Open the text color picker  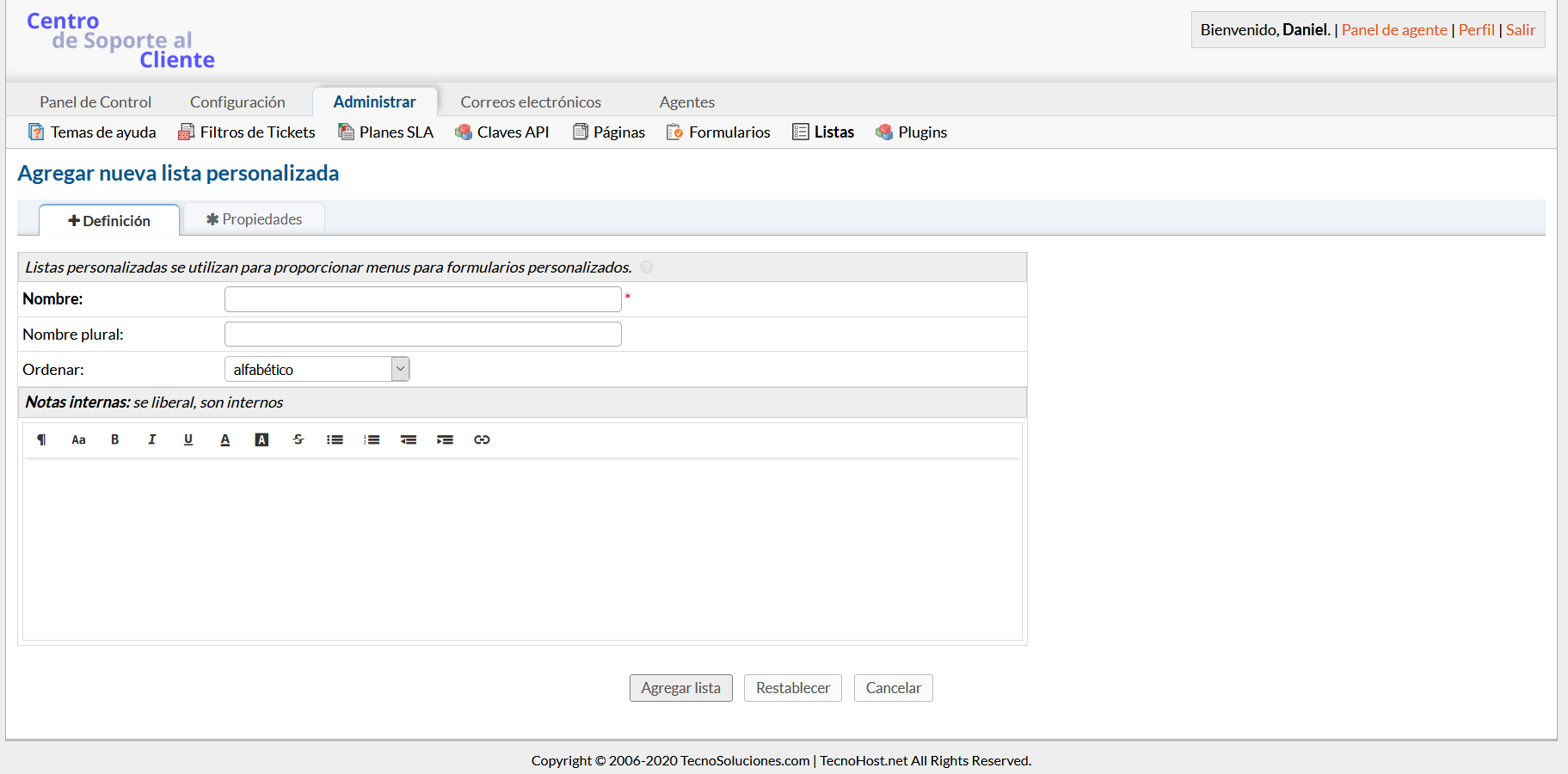point(225,439)
